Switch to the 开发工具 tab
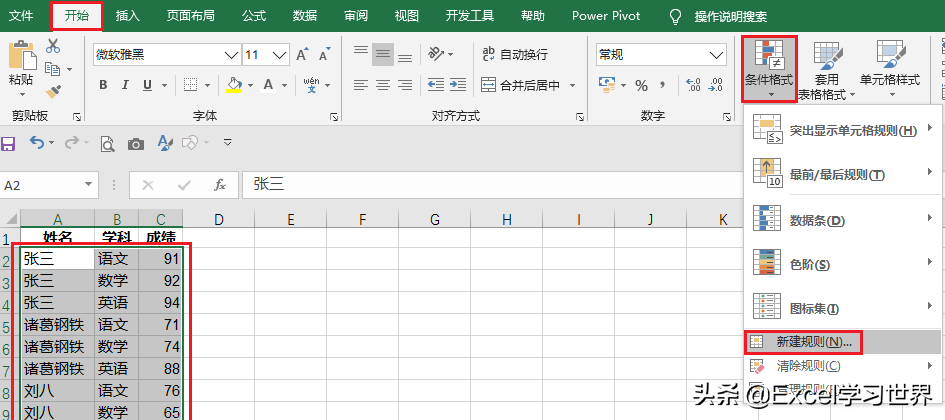Screen dimensions: 945x420 click(x=470, y=16)
